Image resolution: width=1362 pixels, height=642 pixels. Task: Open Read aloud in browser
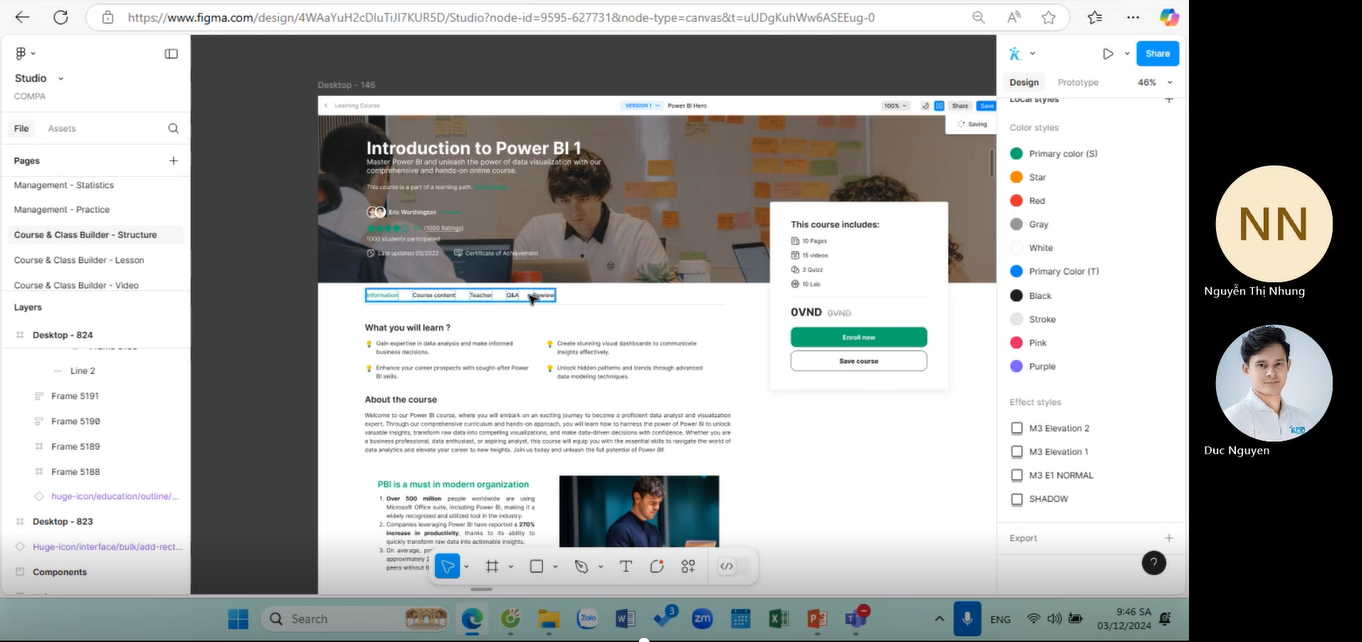pyautogui.click(x=1014, y=17)
